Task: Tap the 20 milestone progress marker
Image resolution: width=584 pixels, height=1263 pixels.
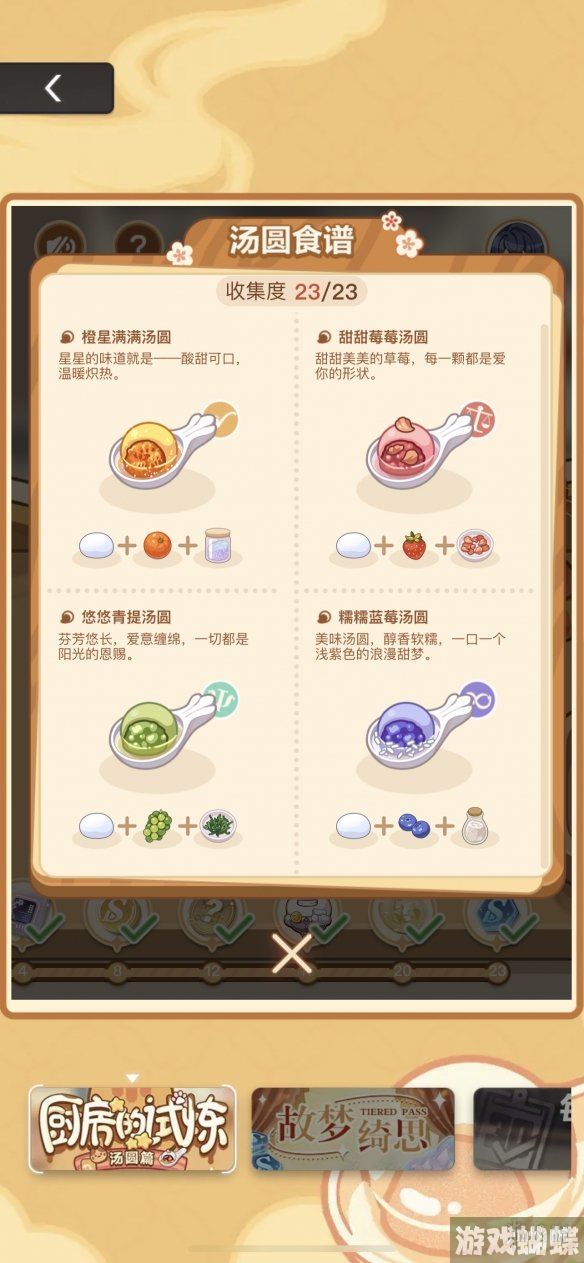Action: tap(401, 970)
